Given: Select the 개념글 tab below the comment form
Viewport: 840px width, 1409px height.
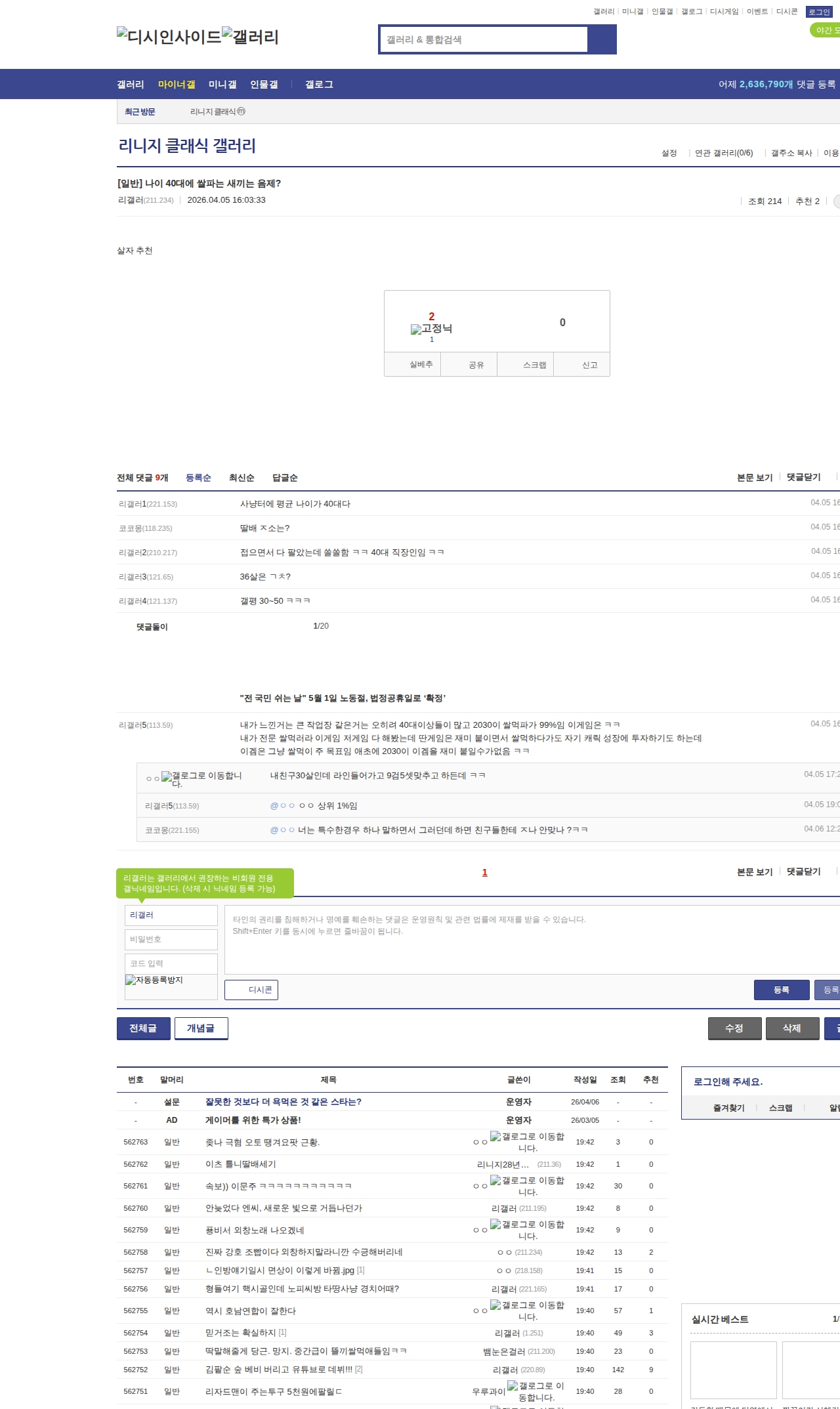Looking at the screenshot, I should point(201,1028).
